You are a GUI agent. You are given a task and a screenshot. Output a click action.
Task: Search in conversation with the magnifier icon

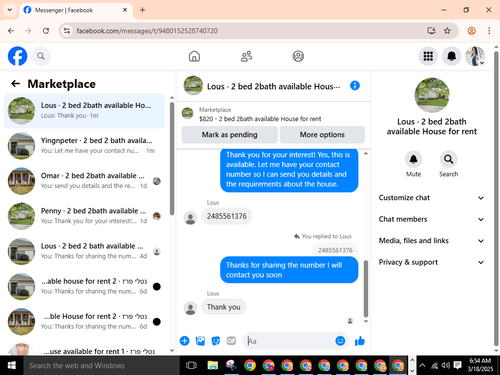(448, 159)
